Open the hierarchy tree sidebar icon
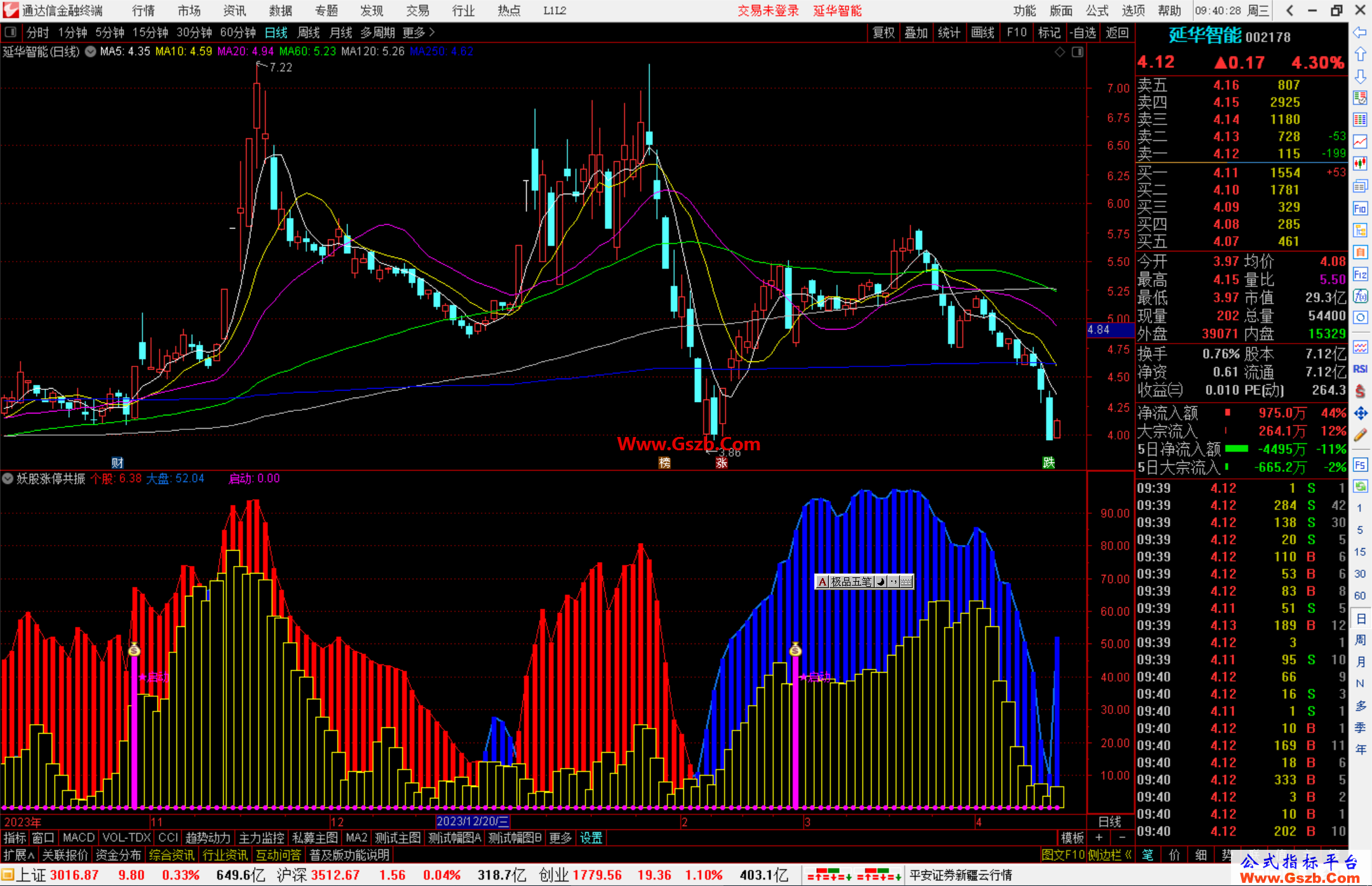 click(x=1360, y=231)
